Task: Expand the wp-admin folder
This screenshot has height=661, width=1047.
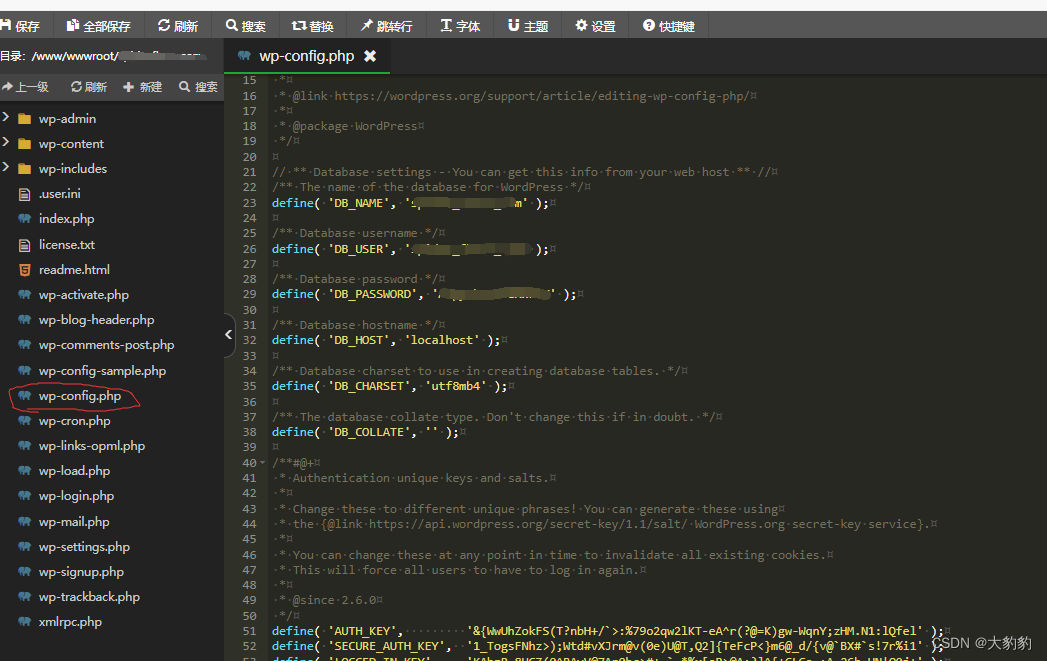Action: pos(7,118)
